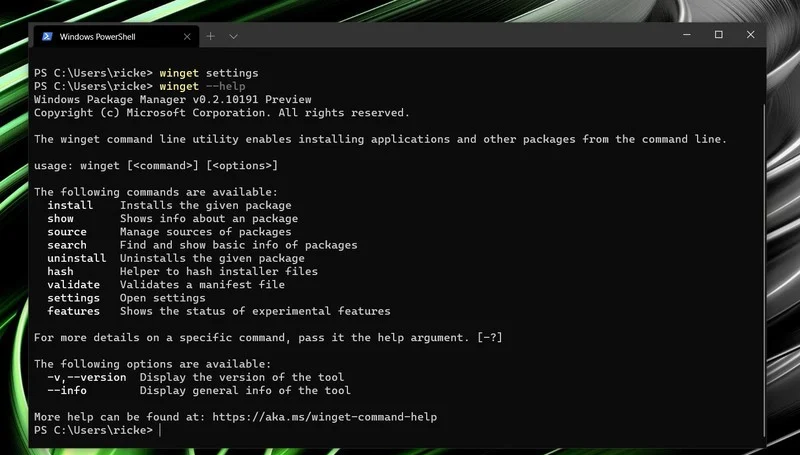Click the '-v,--version' option text
The height and width of the screenshot is (455, 800).
(87, 377)
